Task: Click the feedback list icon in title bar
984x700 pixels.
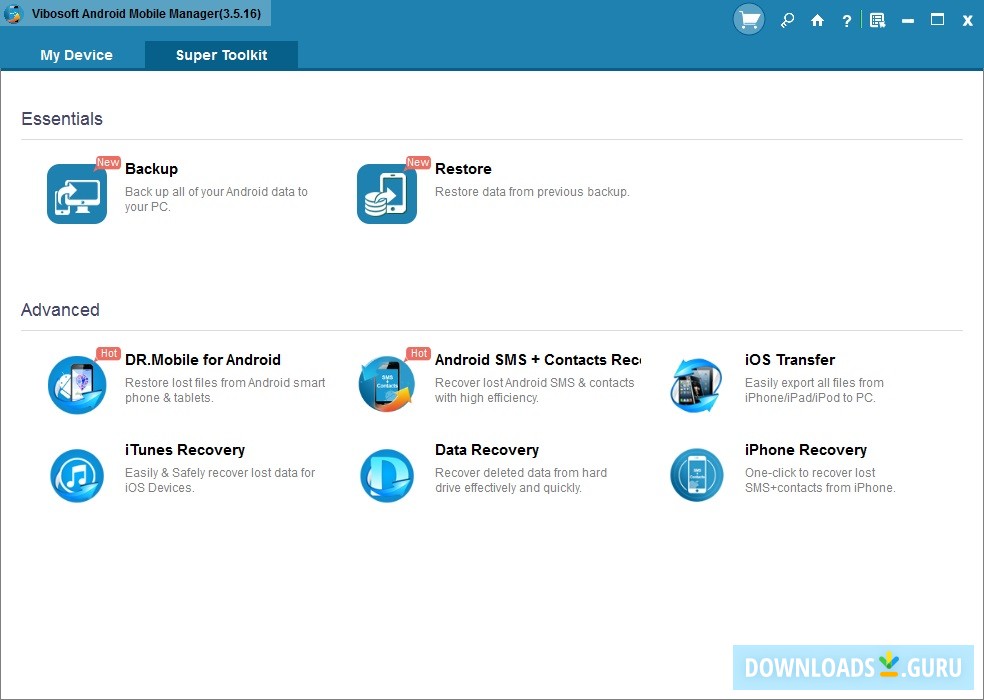Action: (877, 20)
